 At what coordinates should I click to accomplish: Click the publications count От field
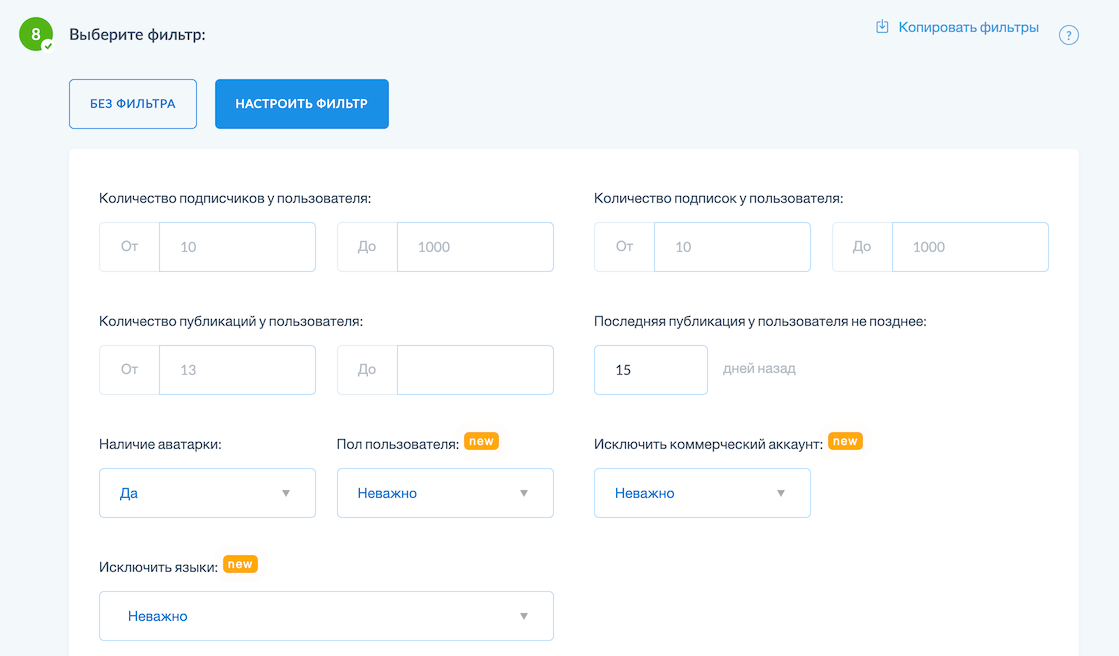[x=237, y=370]
